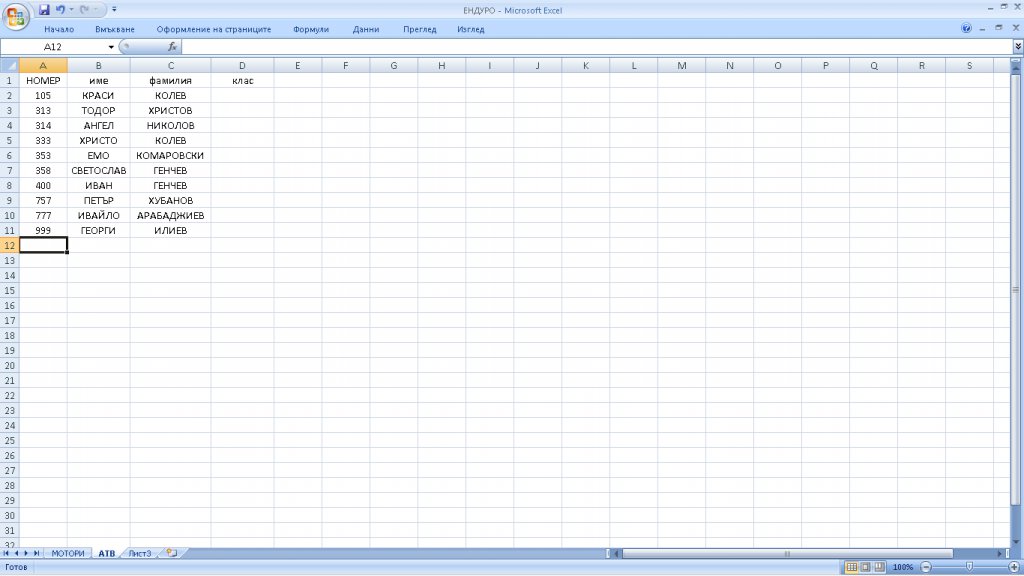Switch to Normal view in status bar
The height and width of the screenshot is (576, 1024).
click(851, 567)
